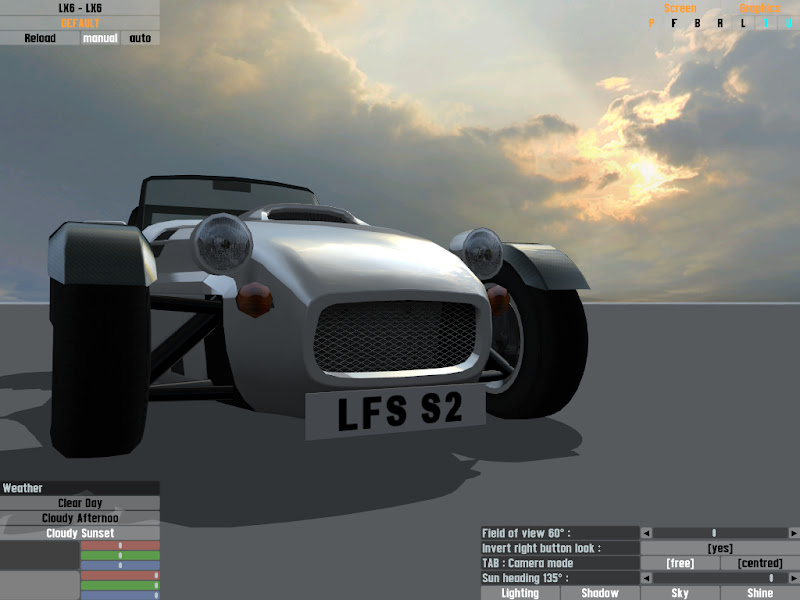This screenshot has height=600, width=800.
Task: Click the Graphics heading label
Action: point(760,8)
